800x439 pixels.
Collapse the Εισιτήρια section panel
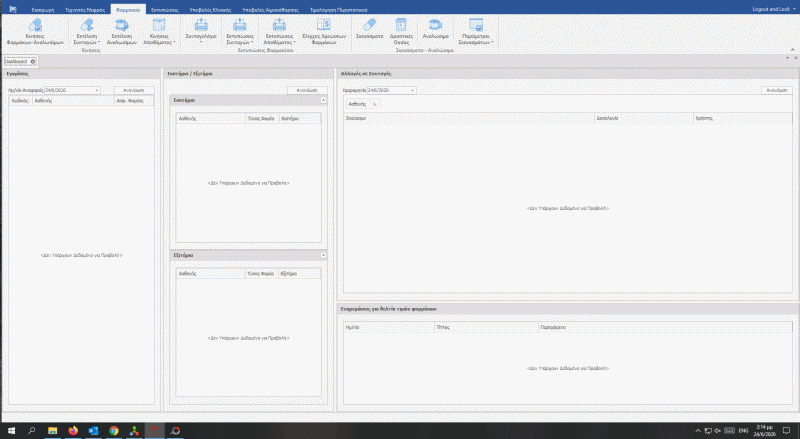tap(323, 101)
